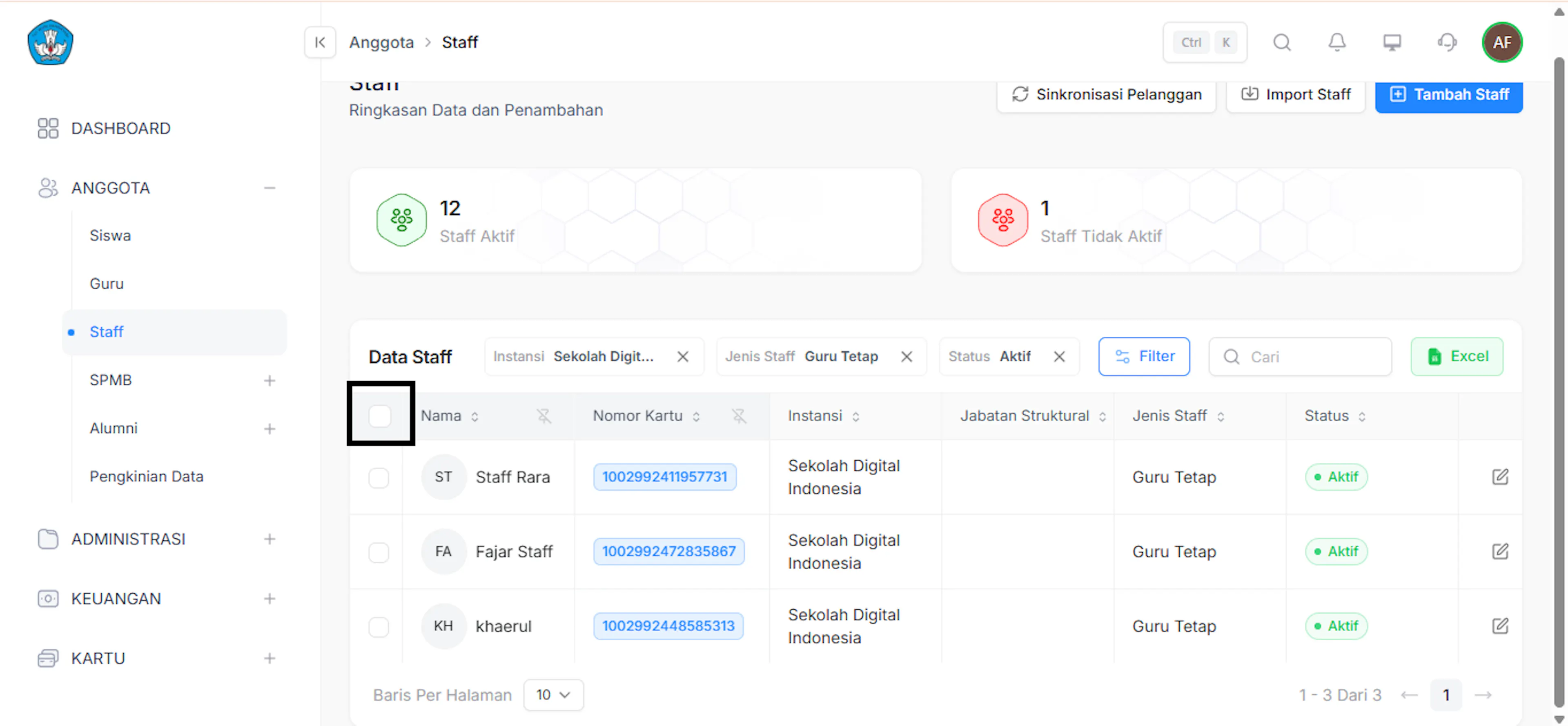The image size is (1568, 726).
Task: Sort by Jabatan Struktural column
Action: 1102,416
